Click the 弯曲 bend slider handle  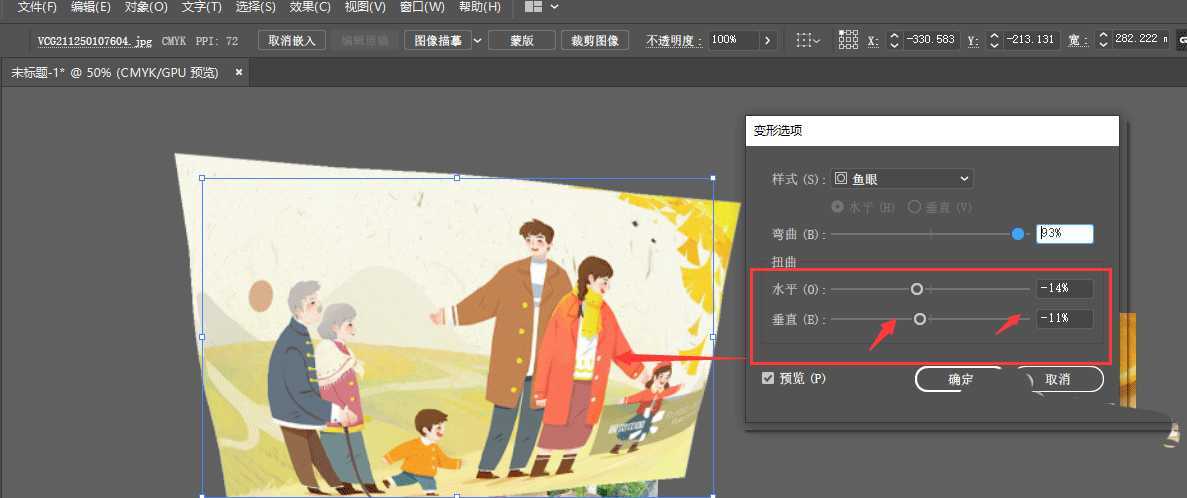(x=1018, y=234)
